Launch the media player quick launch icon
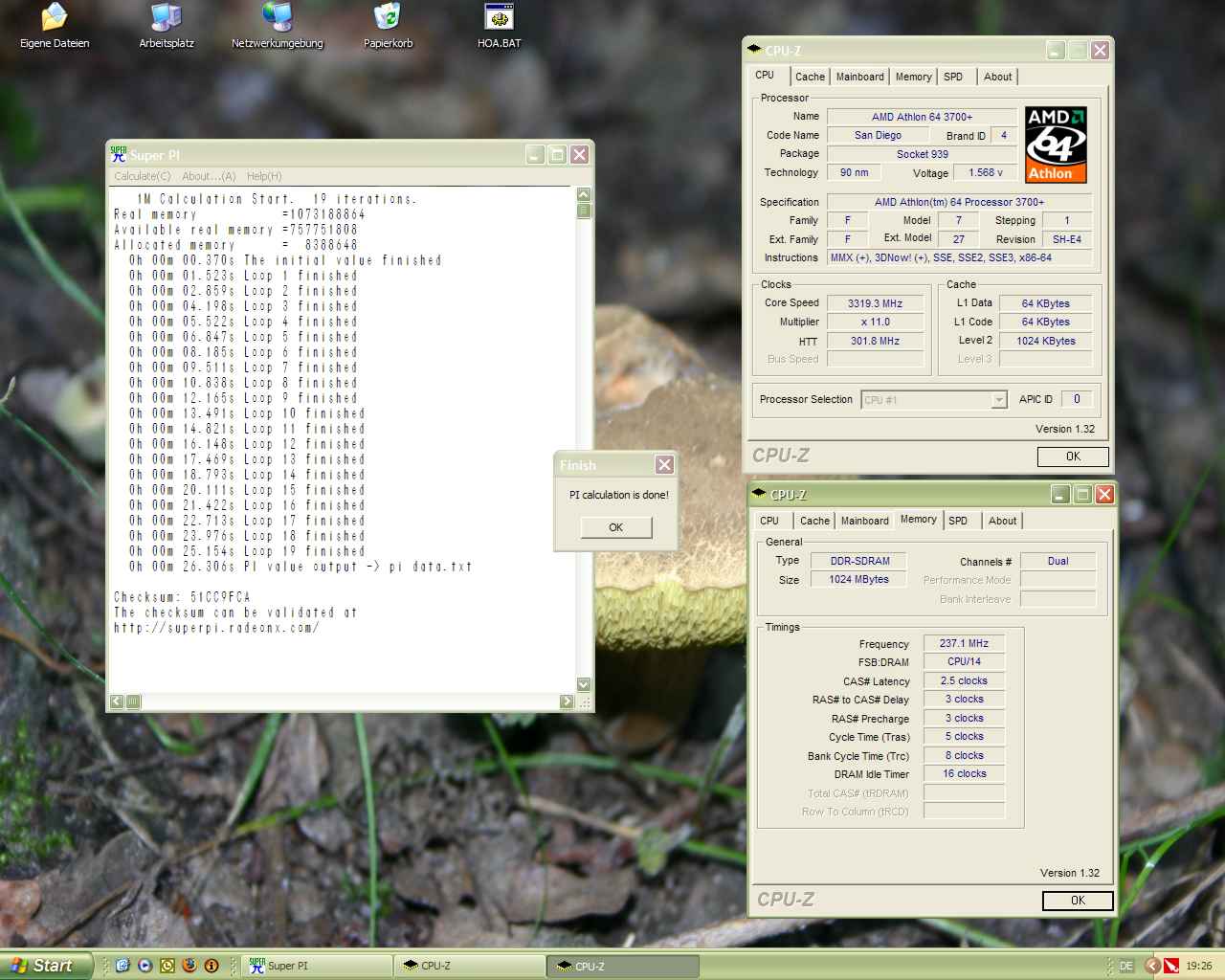 click(145, 966)
